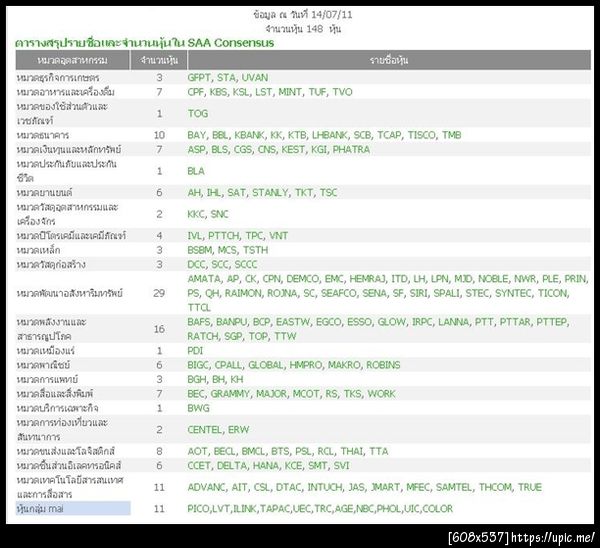Select the GRAMMY ticker
The image size is (600, 548).
point(230,394)
